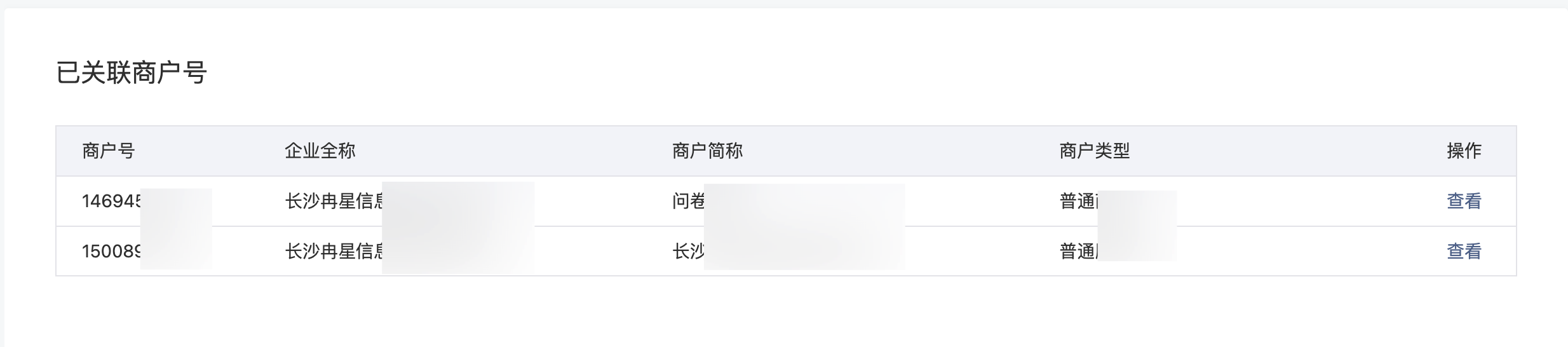Image resolution: width=1568 pixels, height=347 pixels.
Task: Click the 已关联商户号 page heading
Action: click(x=132, y=72)
